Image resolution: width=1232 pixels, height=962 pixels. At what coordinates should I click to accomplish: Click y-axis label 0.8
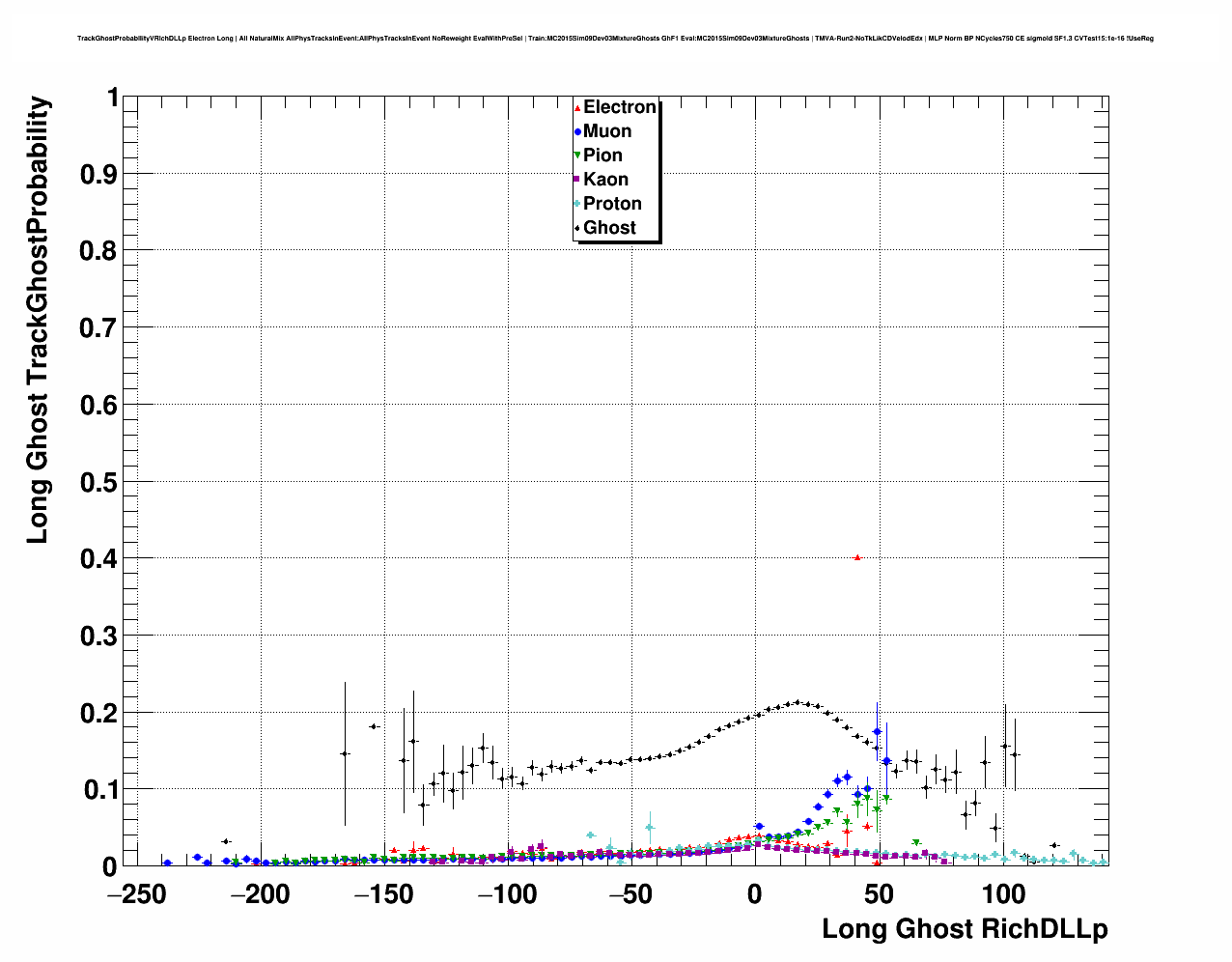100,251
